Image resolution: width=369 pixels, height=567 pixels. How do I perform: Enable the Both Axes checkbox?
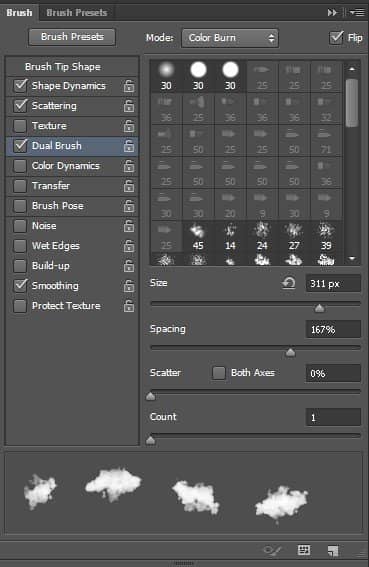click(x=219, y=373)
